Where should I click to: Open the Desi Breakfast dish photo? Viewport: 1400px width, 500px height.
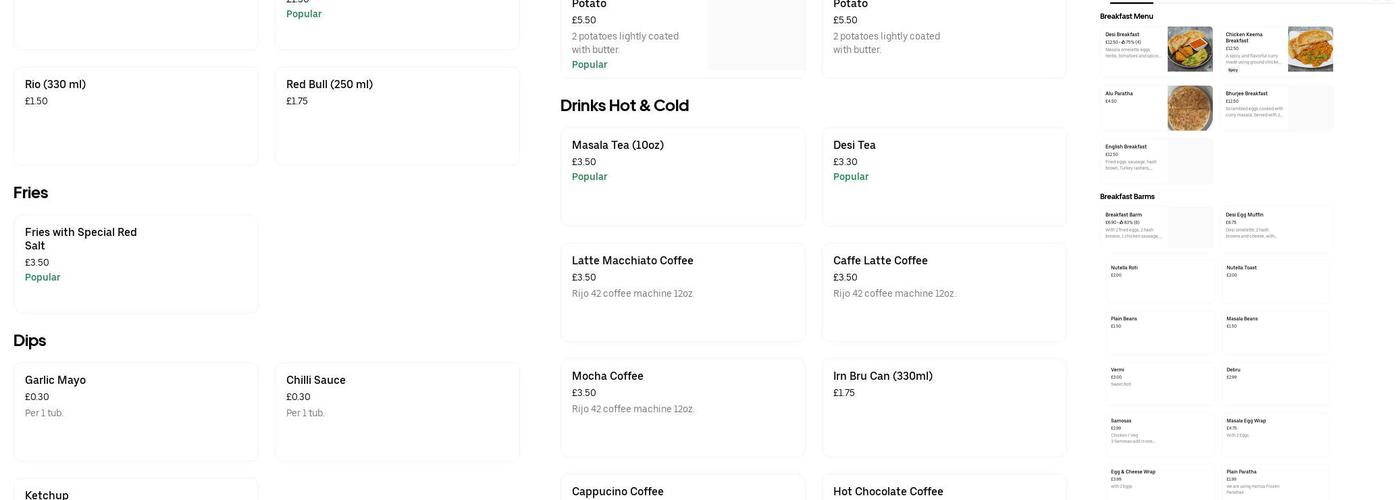coord(1190,49)
